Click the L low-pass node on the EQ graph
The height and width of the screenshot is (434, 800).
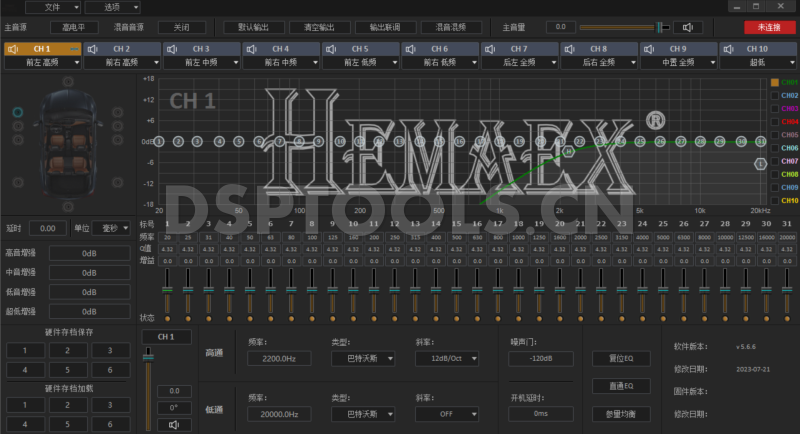(x=760, y=163)
